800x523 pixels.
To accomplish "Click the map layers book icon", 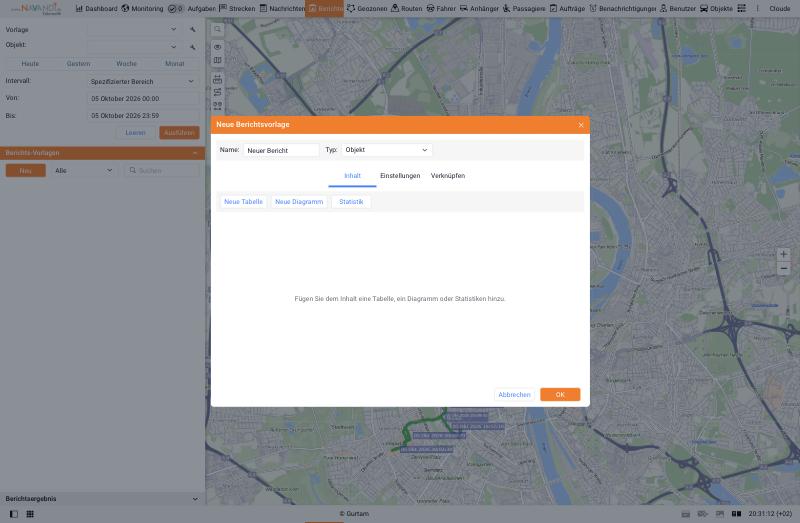I will pyautogui.click(x=218, y=60).
